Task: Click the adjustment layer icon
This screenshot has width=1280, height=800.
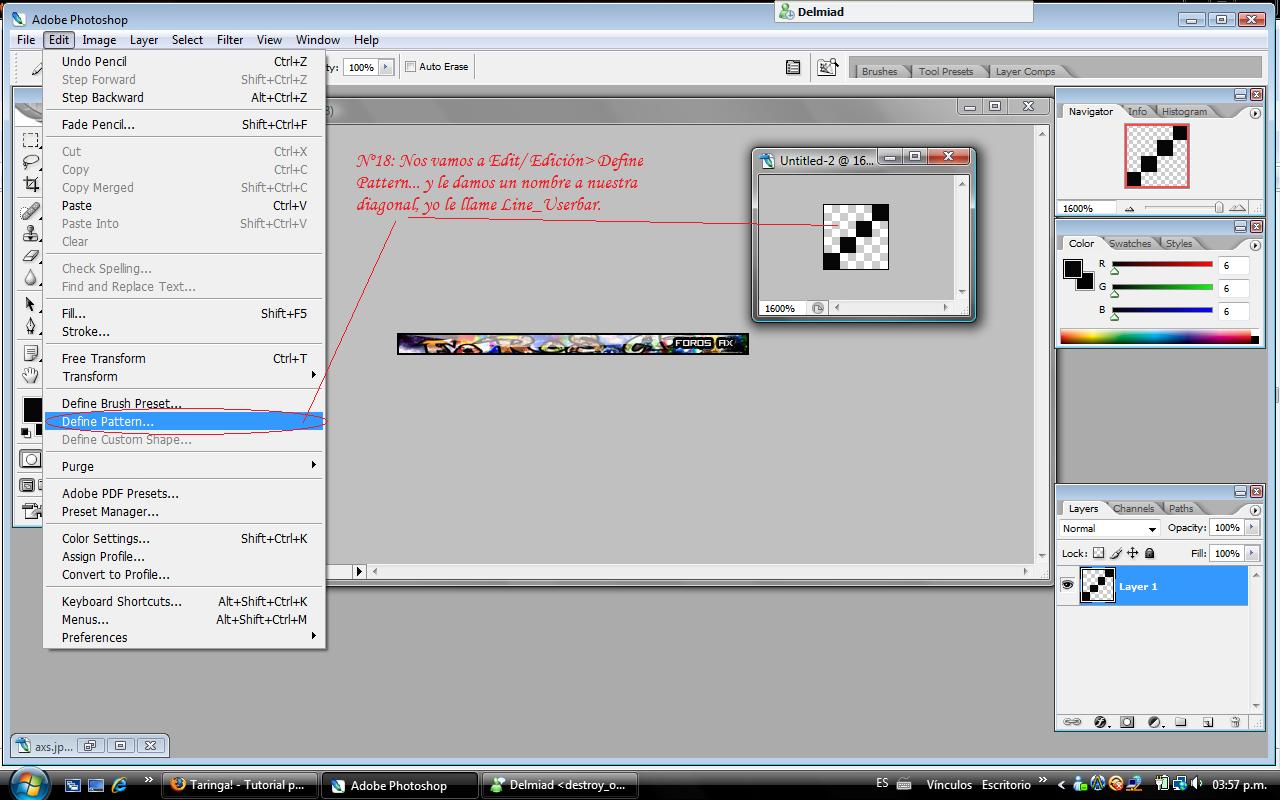Action: pos(1154,722)
